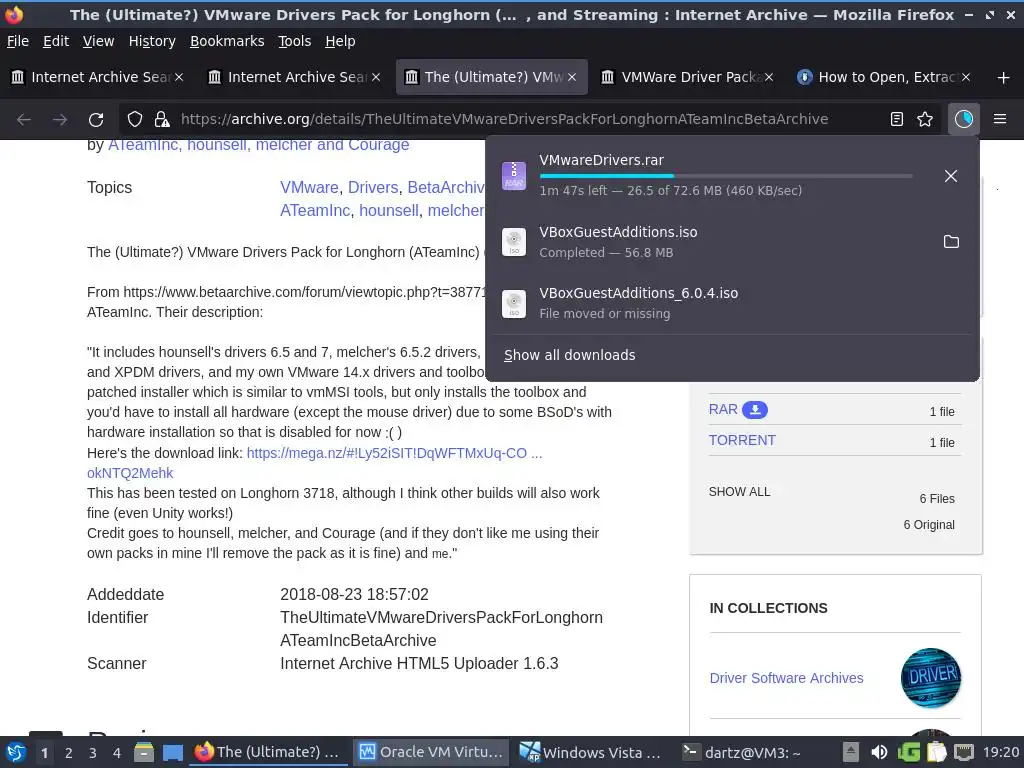1024x768 pixels.
Task: Open file manager icon in taskbar
Action: pyautogui.click(x=144, y=753)
